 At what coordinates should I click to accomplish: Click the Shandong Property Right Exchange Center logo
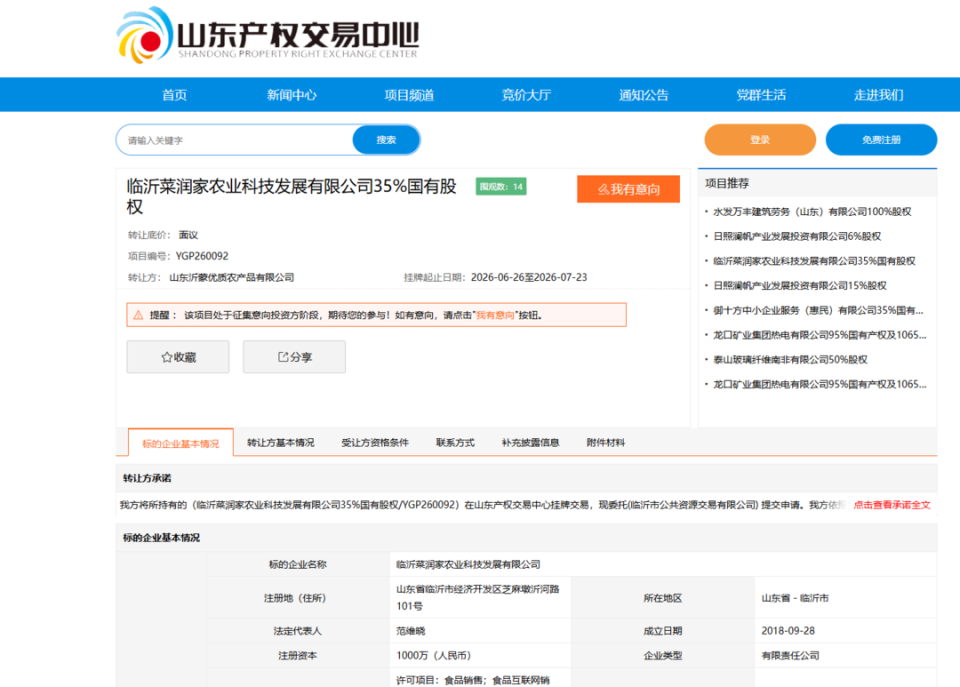(268, 36)
